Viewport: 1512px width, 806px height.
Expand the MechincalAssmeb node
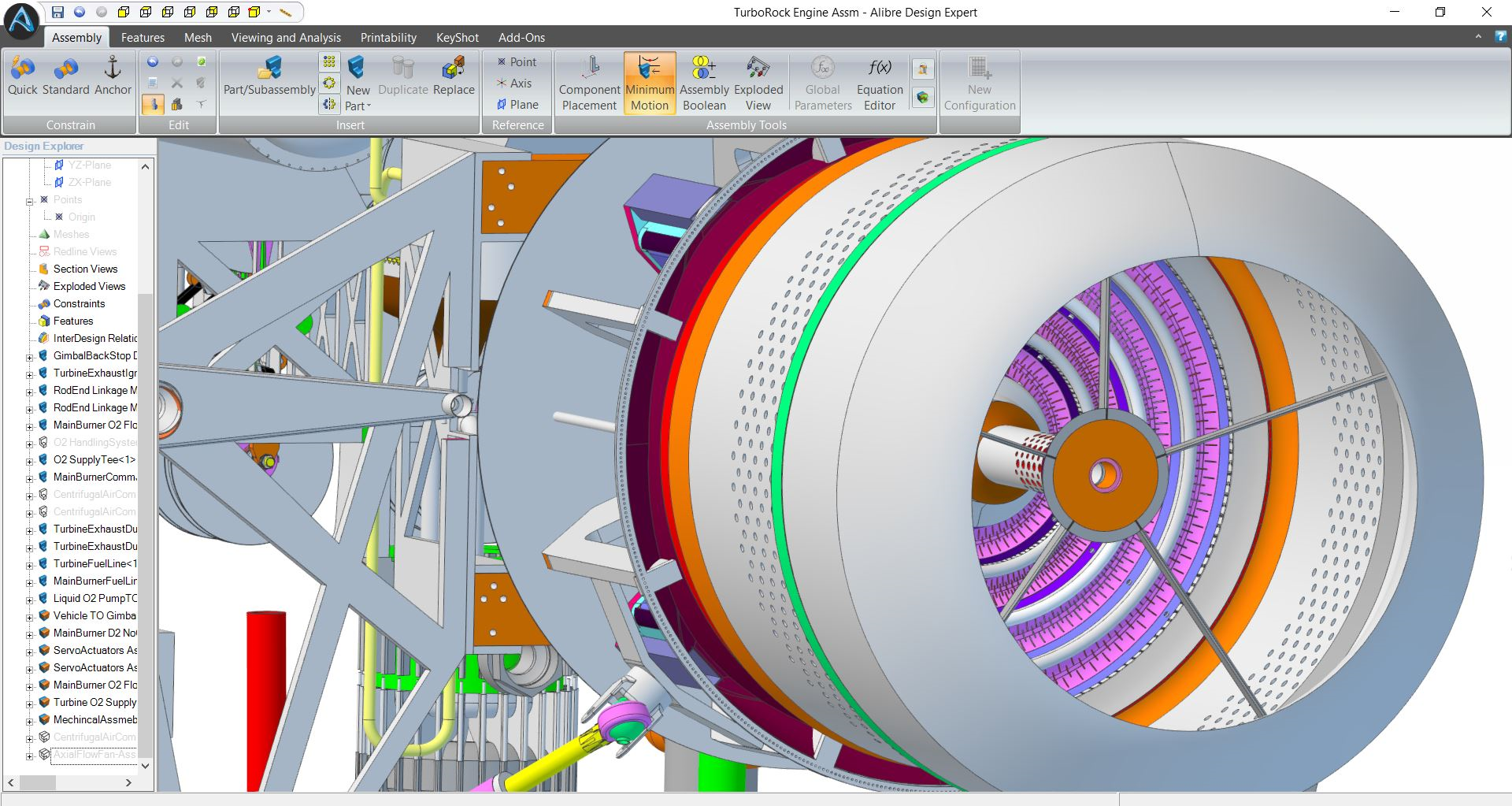(x=30, y=721)
